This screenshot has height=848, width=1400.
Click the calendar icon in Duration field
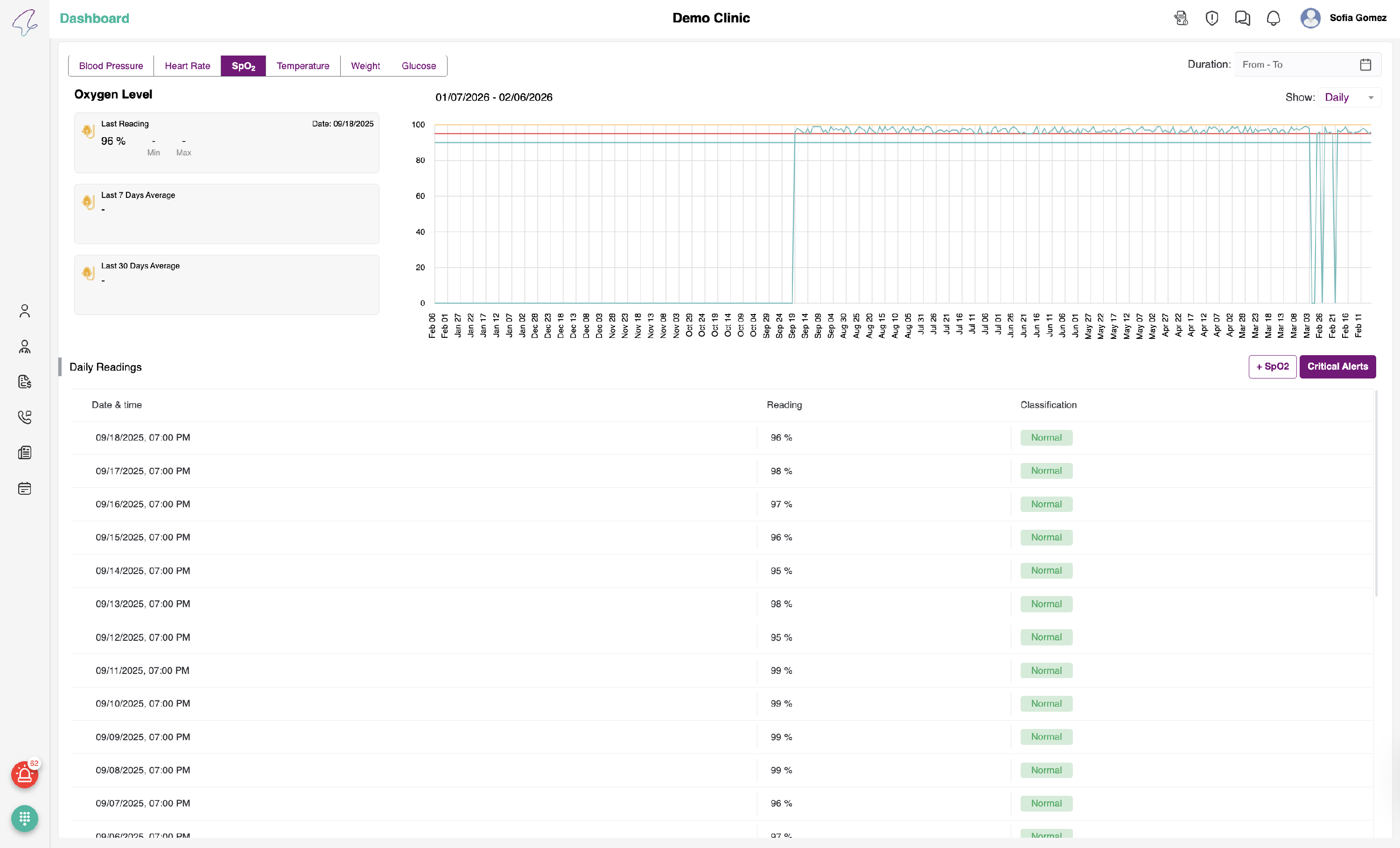coord(1365,65)
